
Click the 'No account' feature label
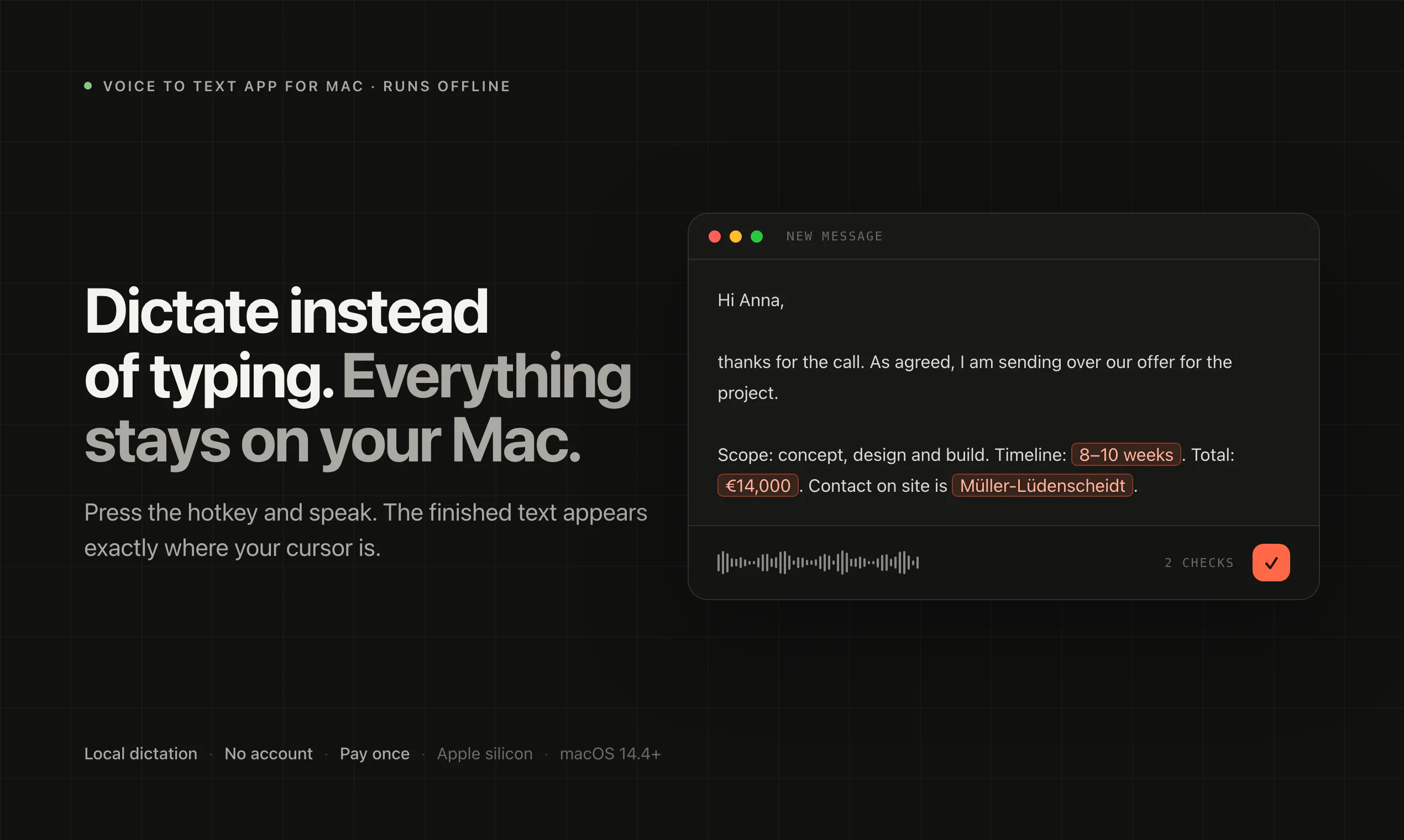268,753
